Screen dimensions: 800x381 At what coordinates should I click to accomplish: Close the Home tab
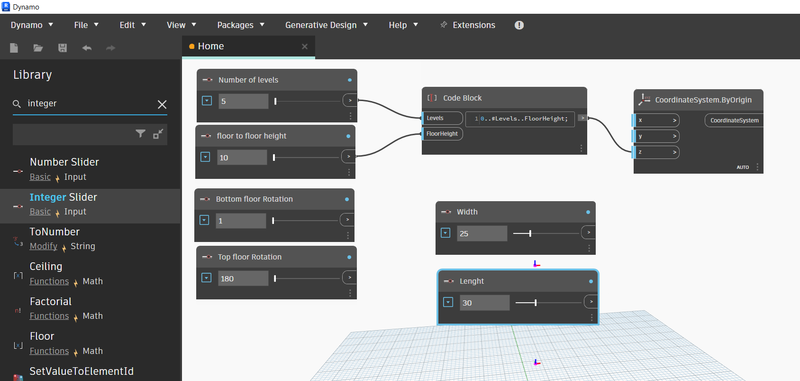(305, 46)
